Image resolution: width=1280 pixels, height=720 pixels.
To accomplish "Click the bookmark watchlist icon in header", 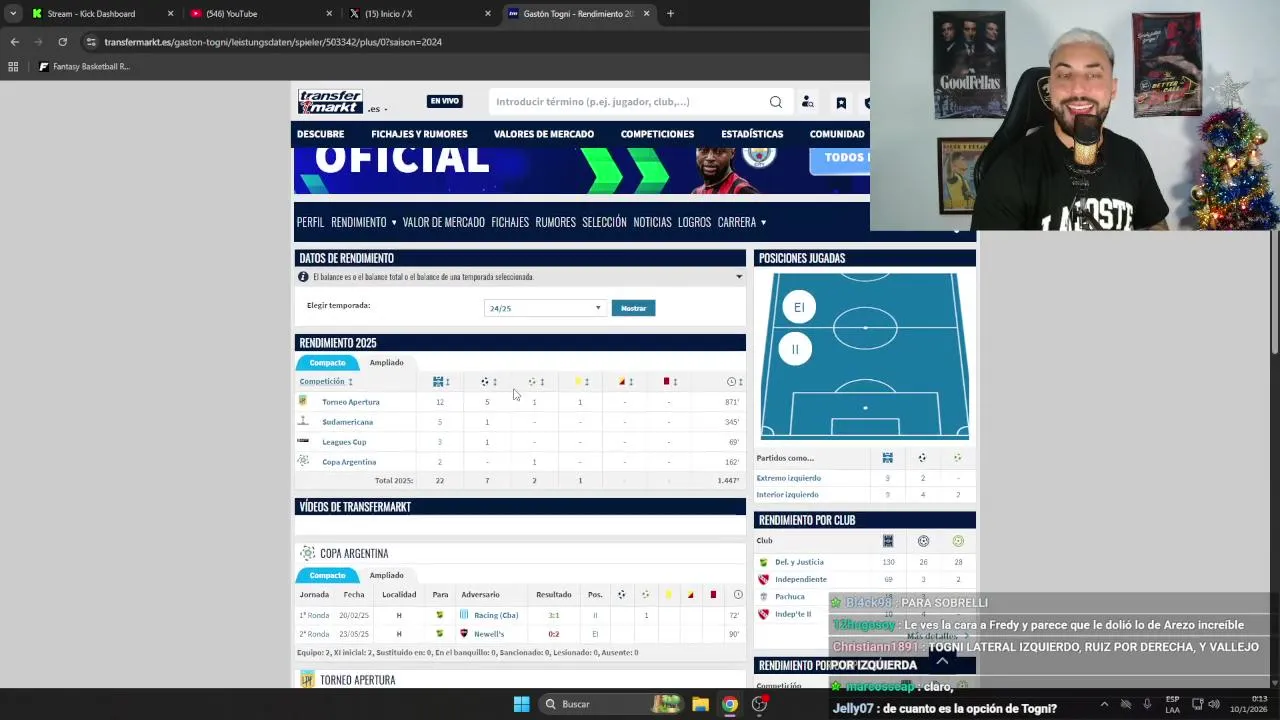I will [x=841, y=102].
